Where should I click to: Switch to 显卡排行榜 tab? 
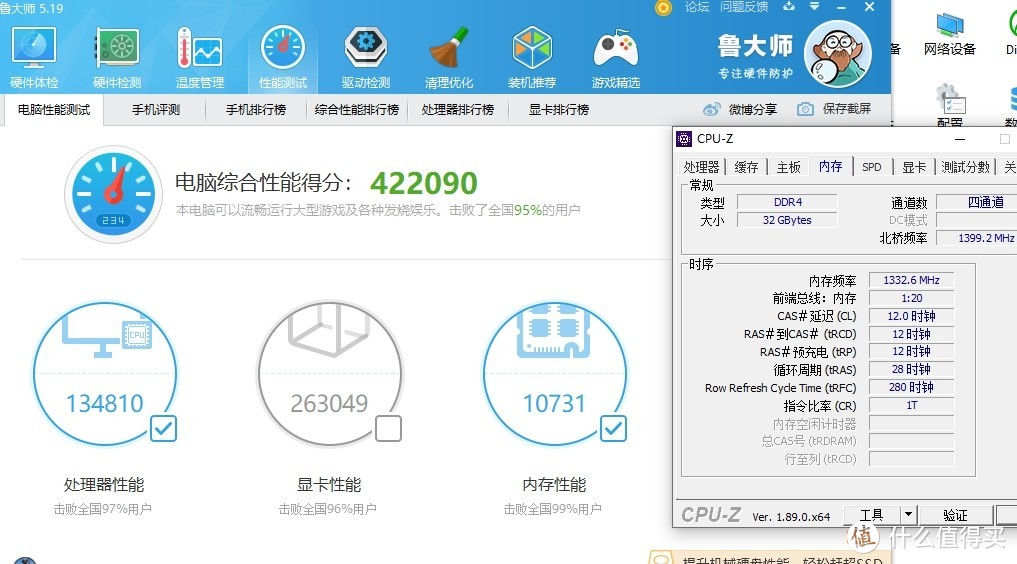(x=558, y=110)
